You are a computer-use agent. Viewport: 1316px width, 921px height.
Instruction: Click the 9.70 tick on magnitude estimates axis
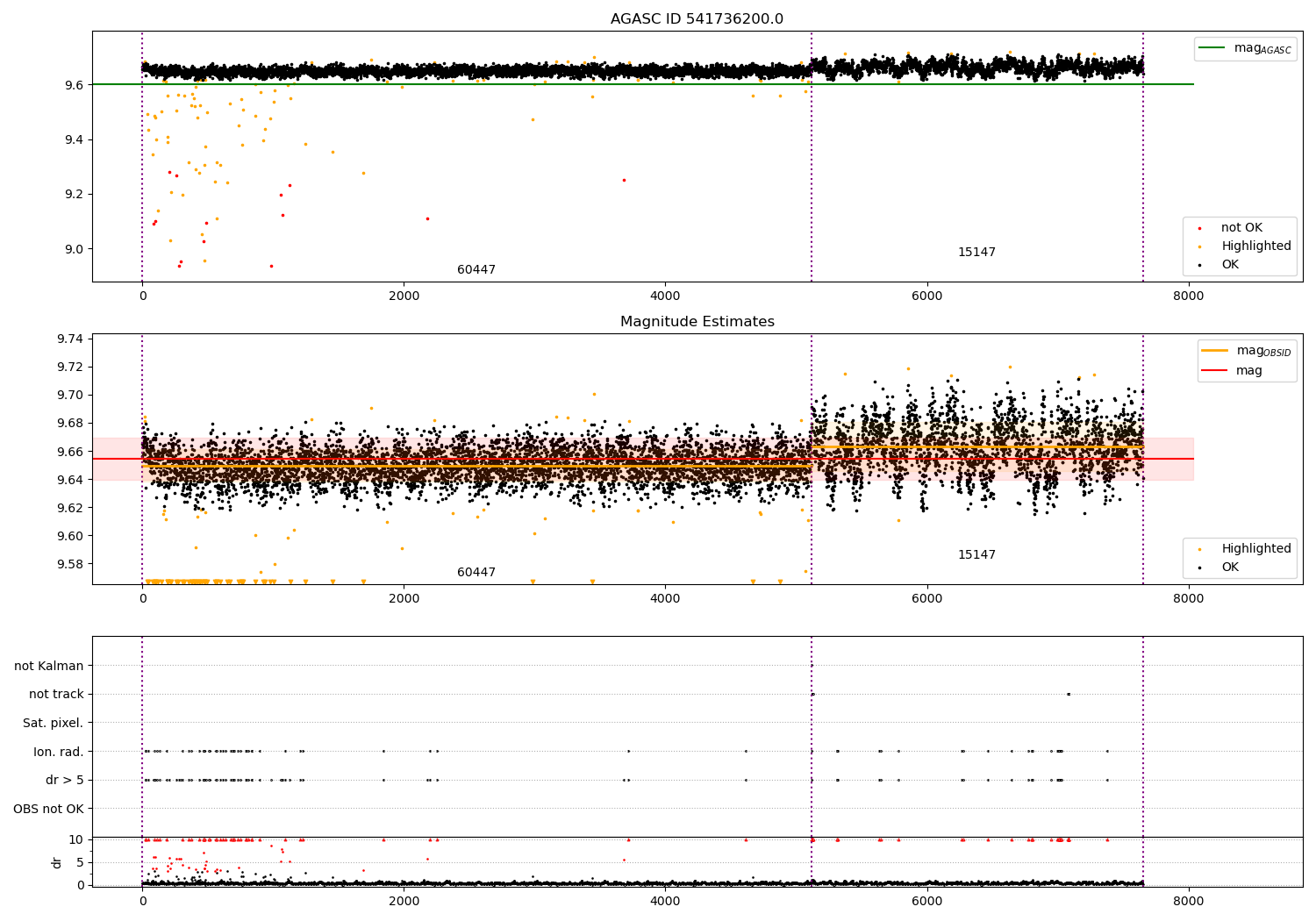tap(69, 395)
